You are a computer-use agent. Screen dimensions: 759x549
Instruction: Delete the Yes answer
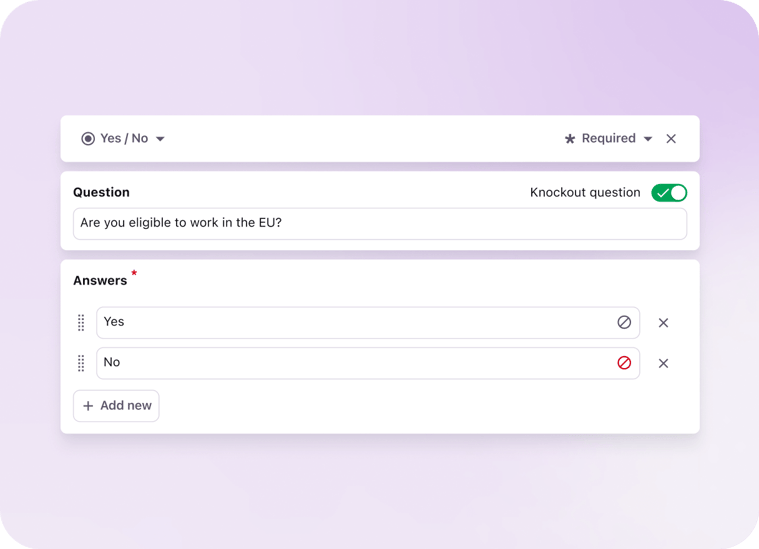(663, 322)
